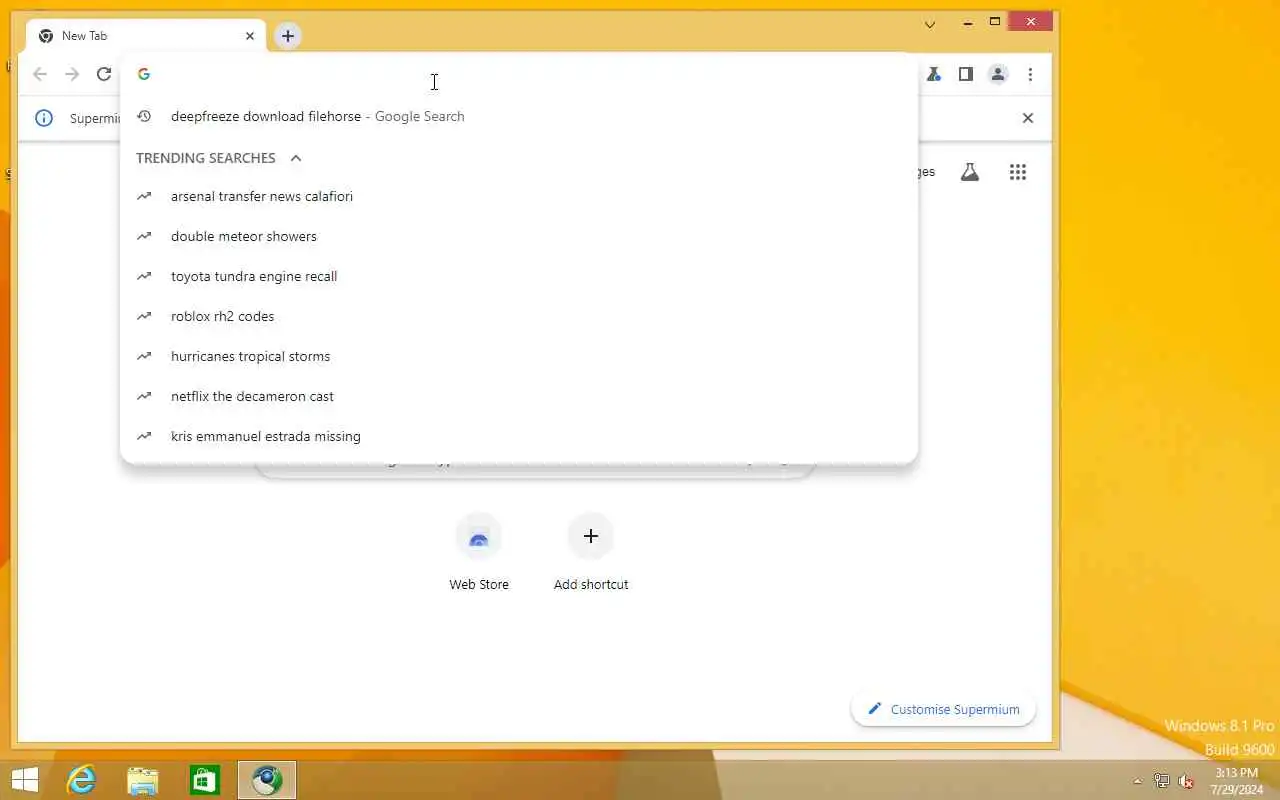Click trending icon beside double meteor showers

144,236
